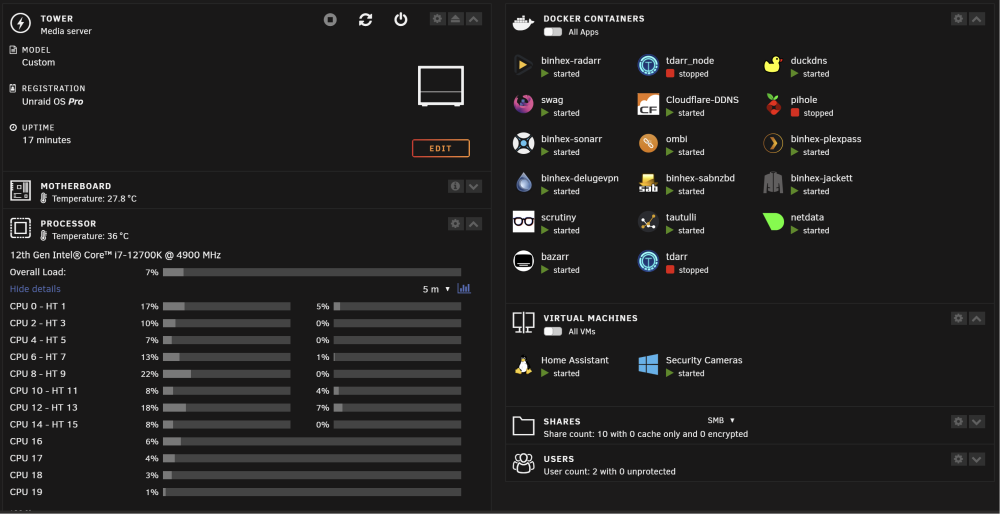Click the pihole raspberry icon
This screenshot has width=1000, height=514.
773,104
